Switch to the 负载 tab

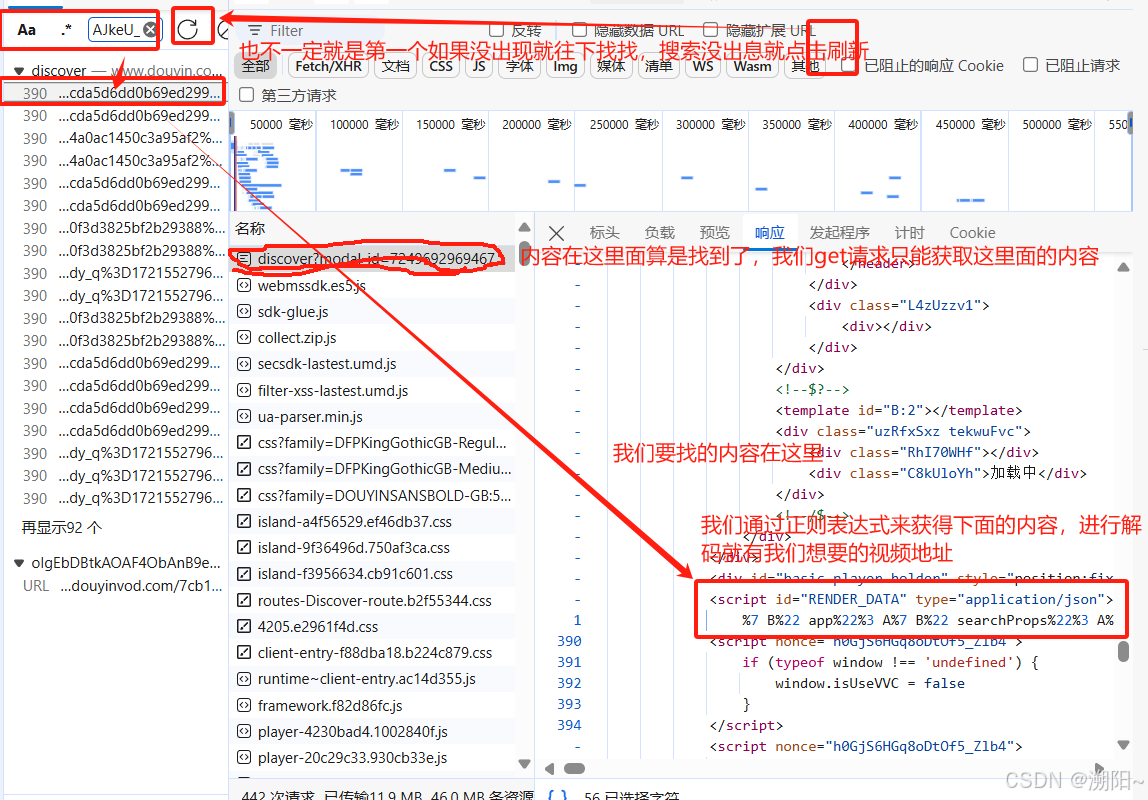[659, 233]
